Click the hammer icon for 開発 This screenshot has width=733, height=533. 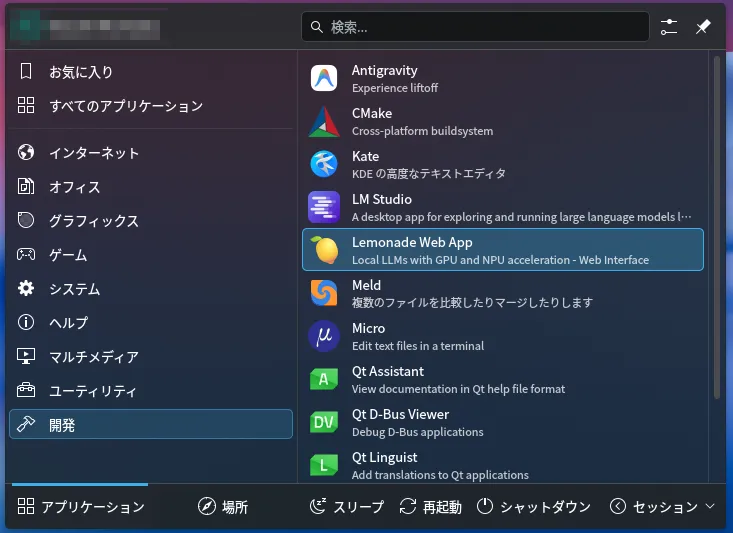point(26,424)
